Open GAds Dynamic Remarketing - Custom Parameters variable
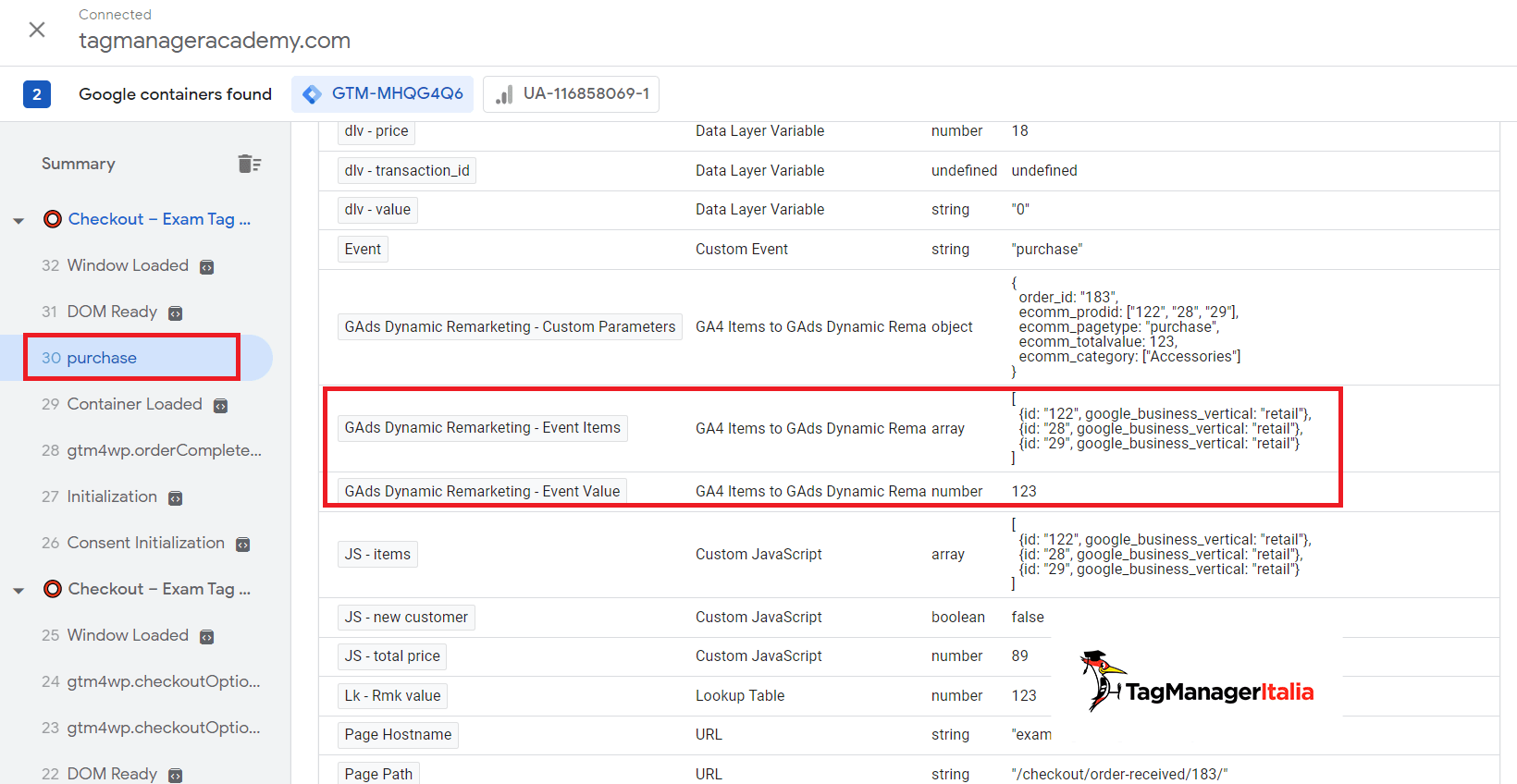Image resolution: width=1517 pixels, height=784 pixels. (510, 327)
